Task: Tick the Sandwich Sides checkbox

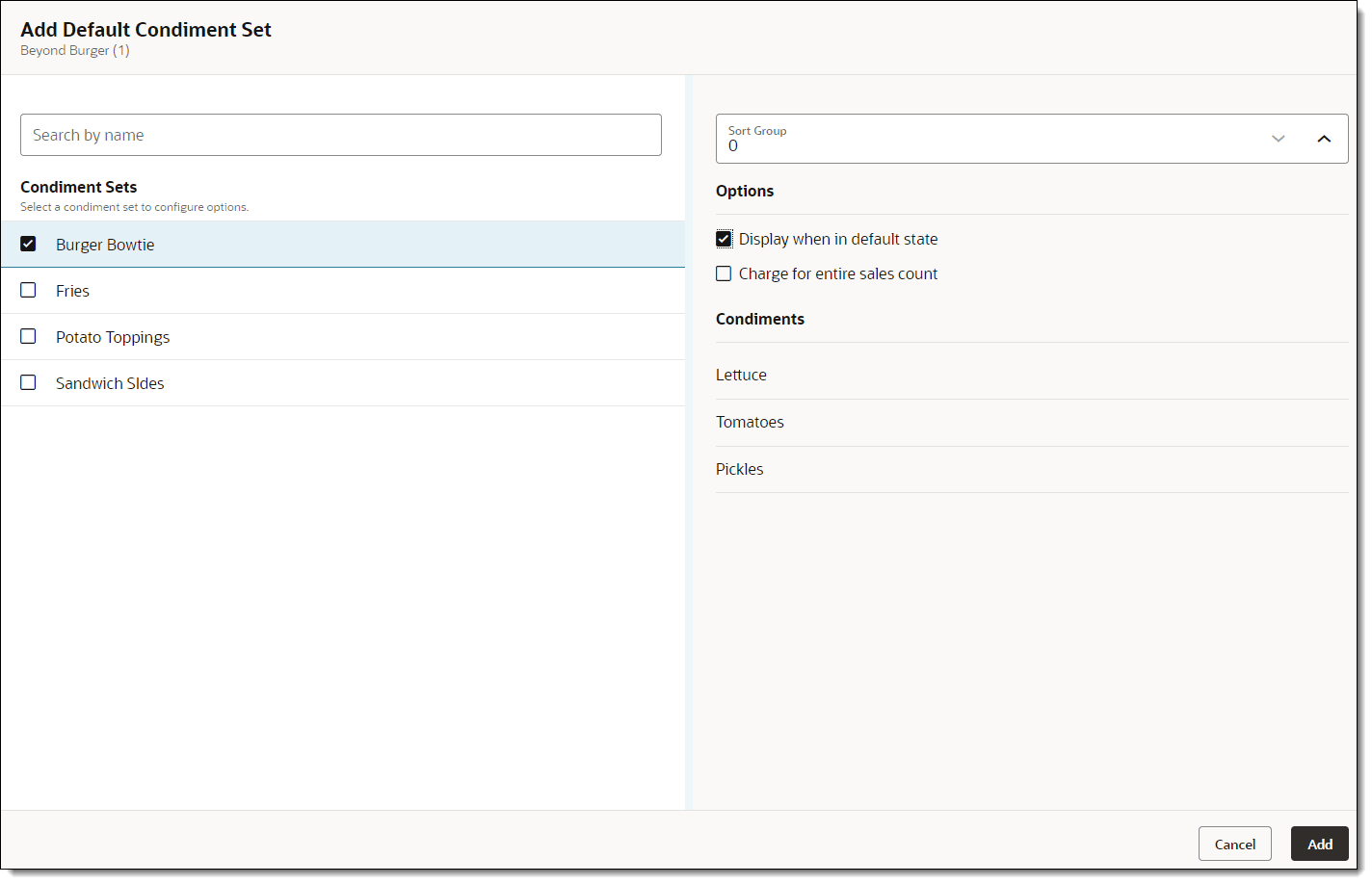Action: tap(28, 382)
